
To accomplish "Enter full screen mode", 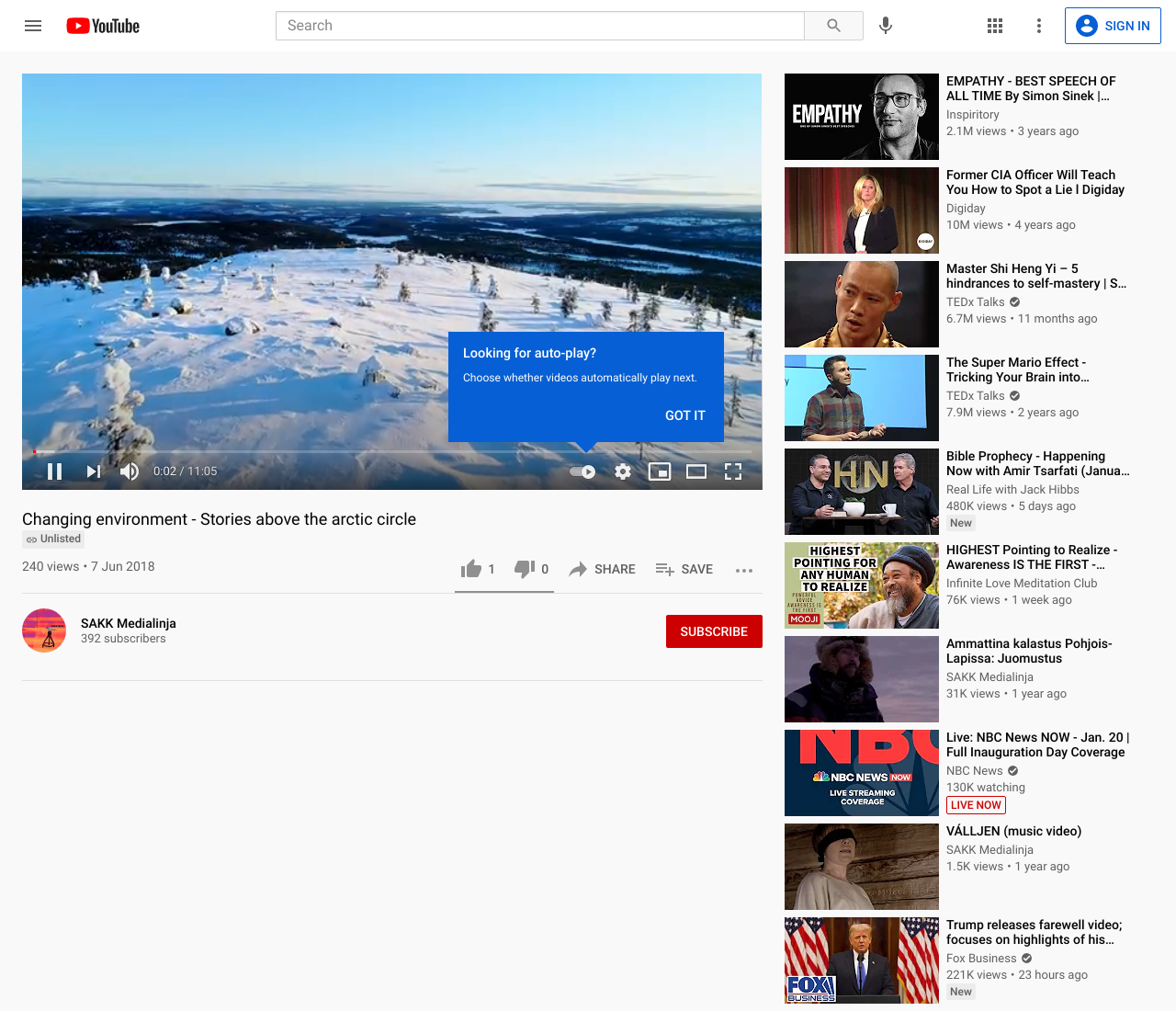I will (733, 471).
